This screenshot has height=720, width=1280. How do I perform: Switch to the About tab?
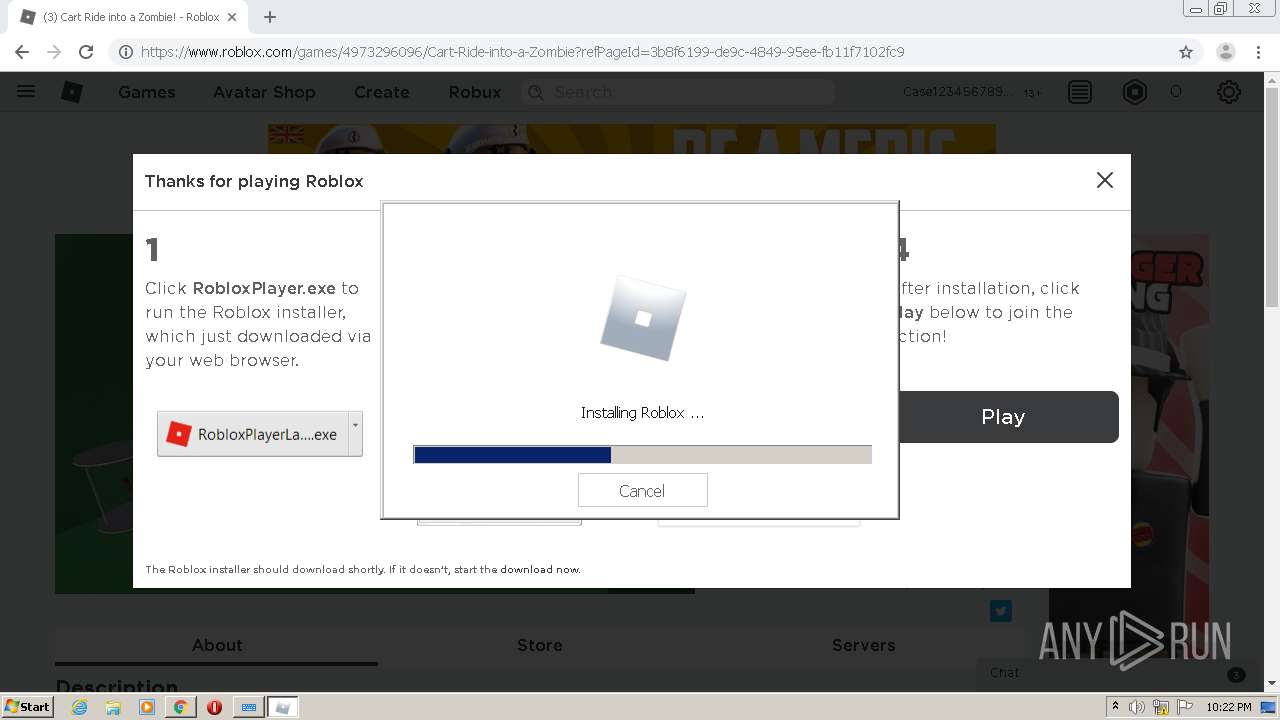(x=217, y=645)
